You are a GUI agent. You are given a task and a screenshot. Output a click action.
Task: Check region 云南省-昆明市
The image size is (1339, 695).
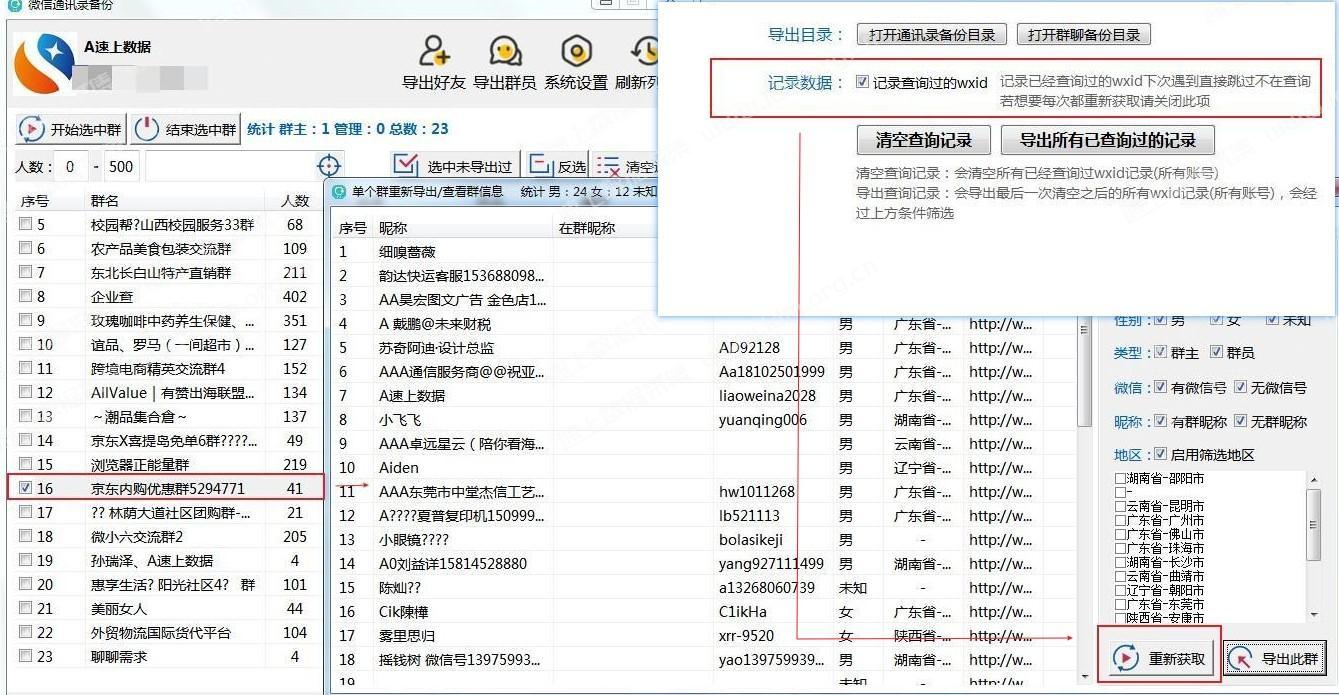pos(1121,507)
